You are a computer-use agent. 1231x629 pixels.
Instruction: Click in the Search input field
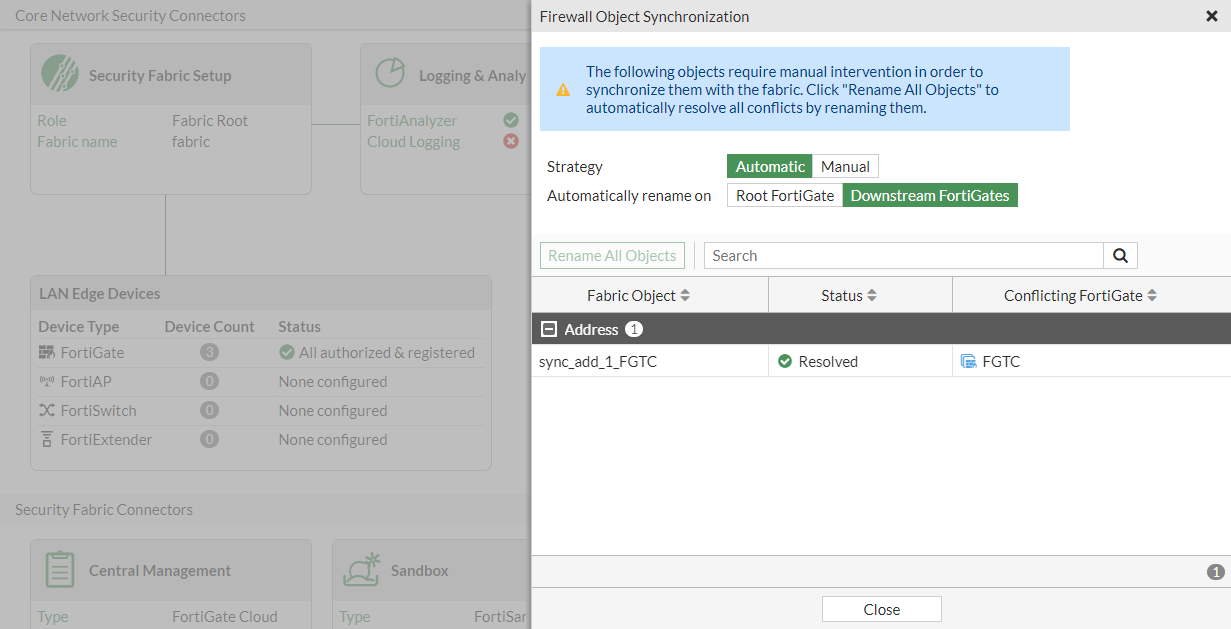click(903, 256)
